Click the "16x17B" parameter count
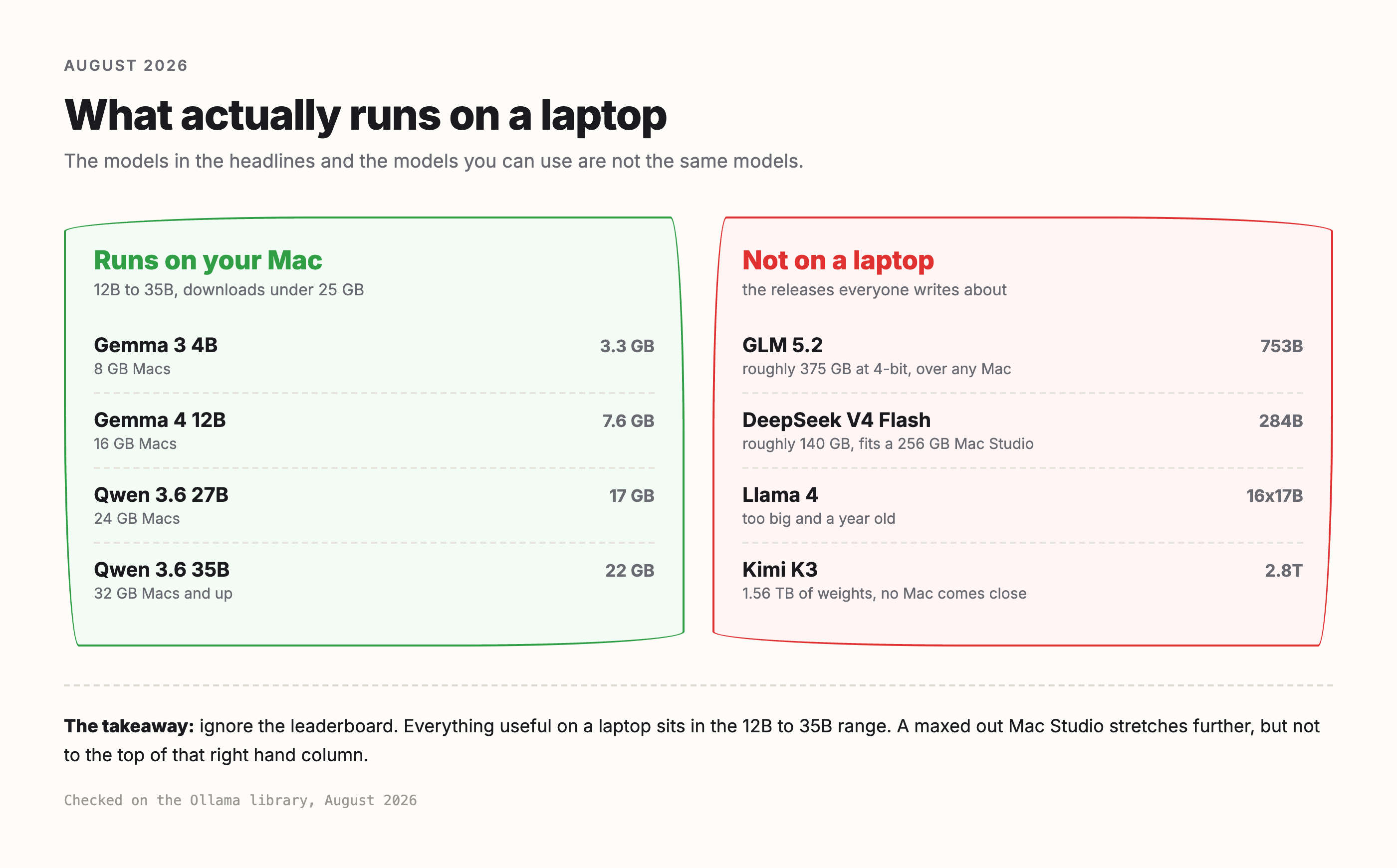 click(1274, 495)
